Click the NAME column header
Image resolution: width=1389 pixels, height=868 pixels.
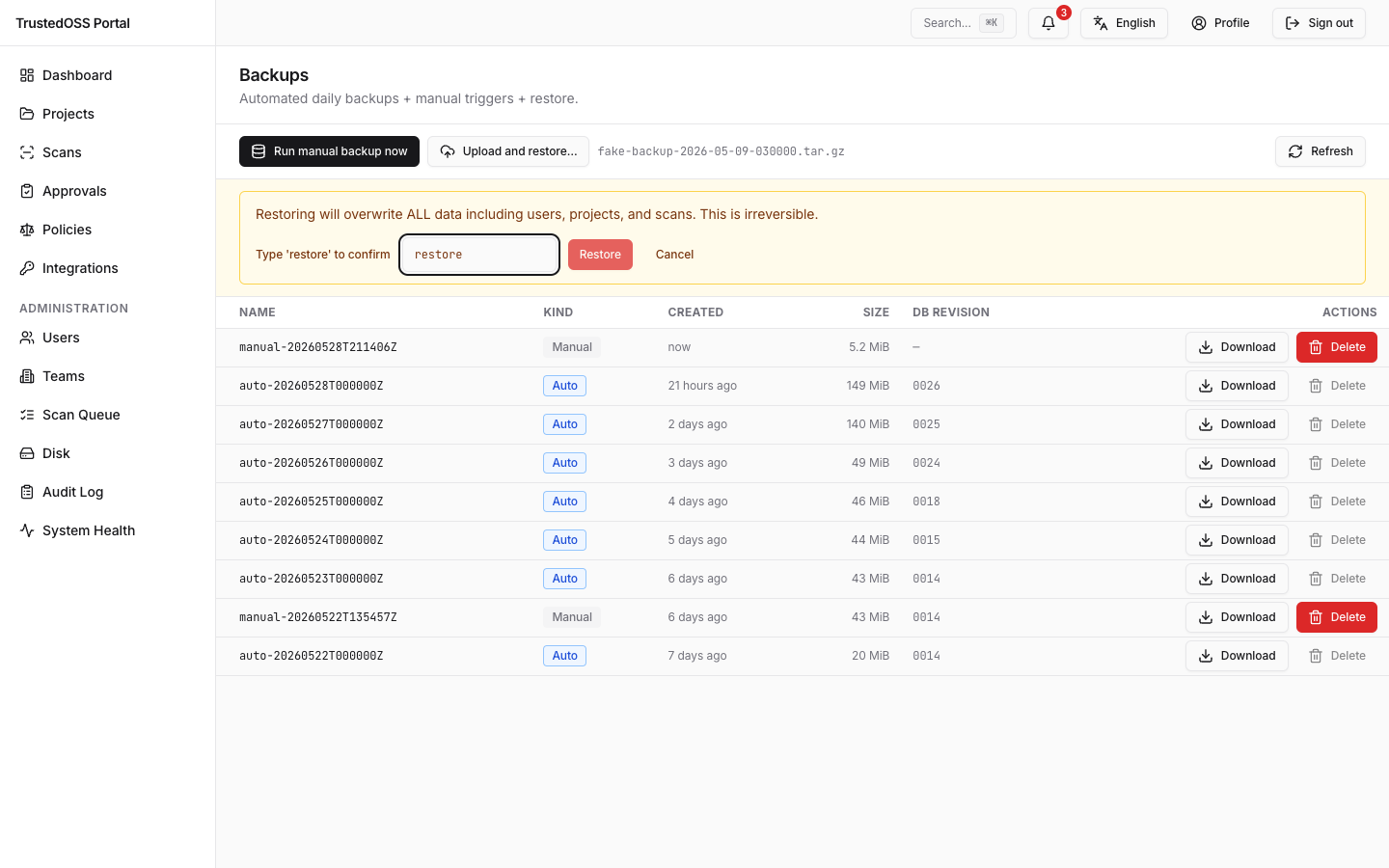coord(258,312)
